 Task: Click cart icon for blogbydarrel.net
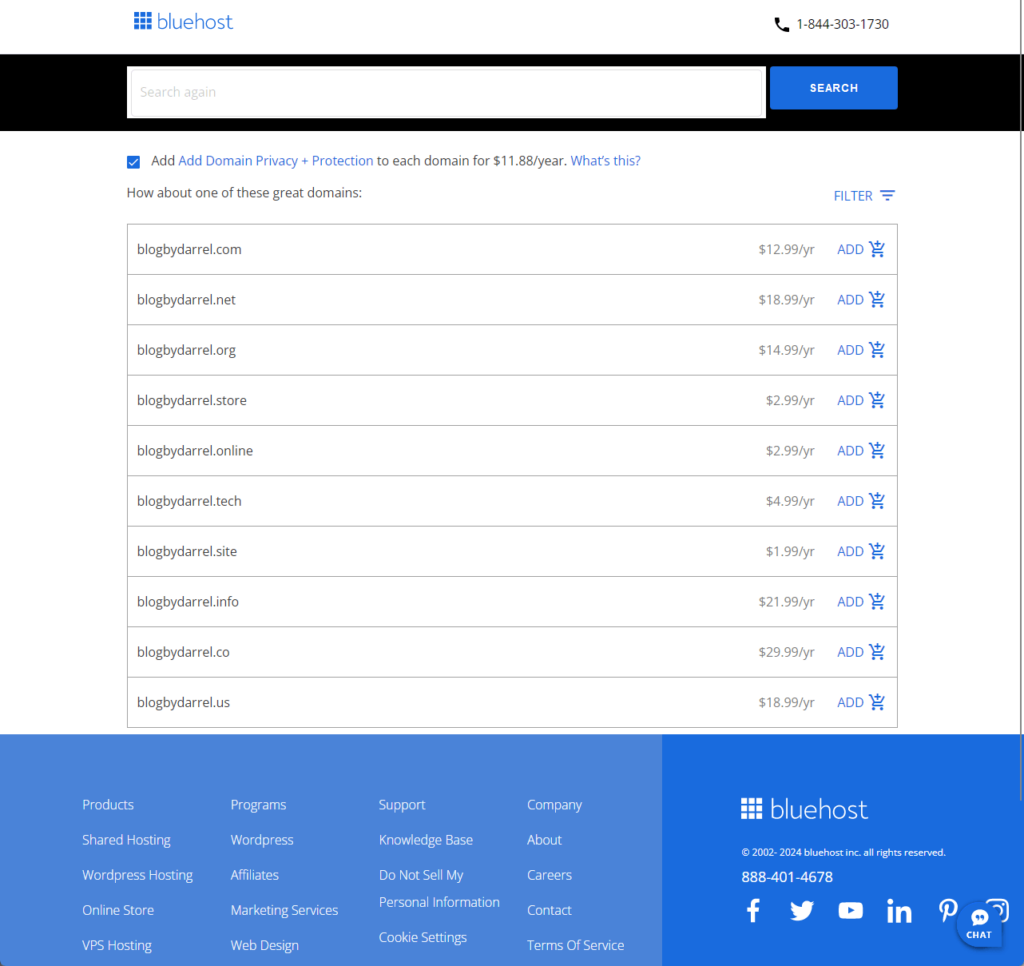pos(877,299)
